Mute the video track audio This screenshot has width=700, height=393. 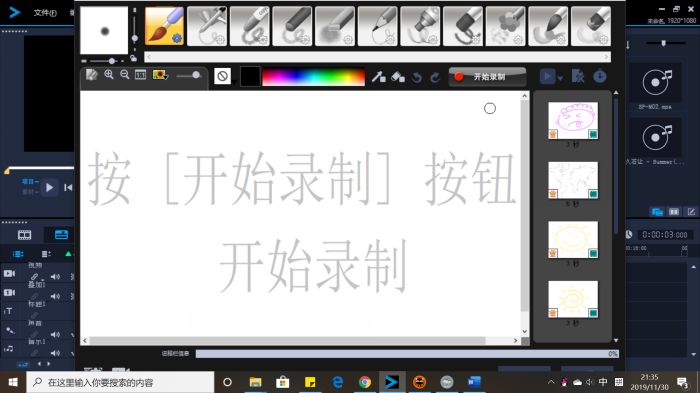pos(55,277)
